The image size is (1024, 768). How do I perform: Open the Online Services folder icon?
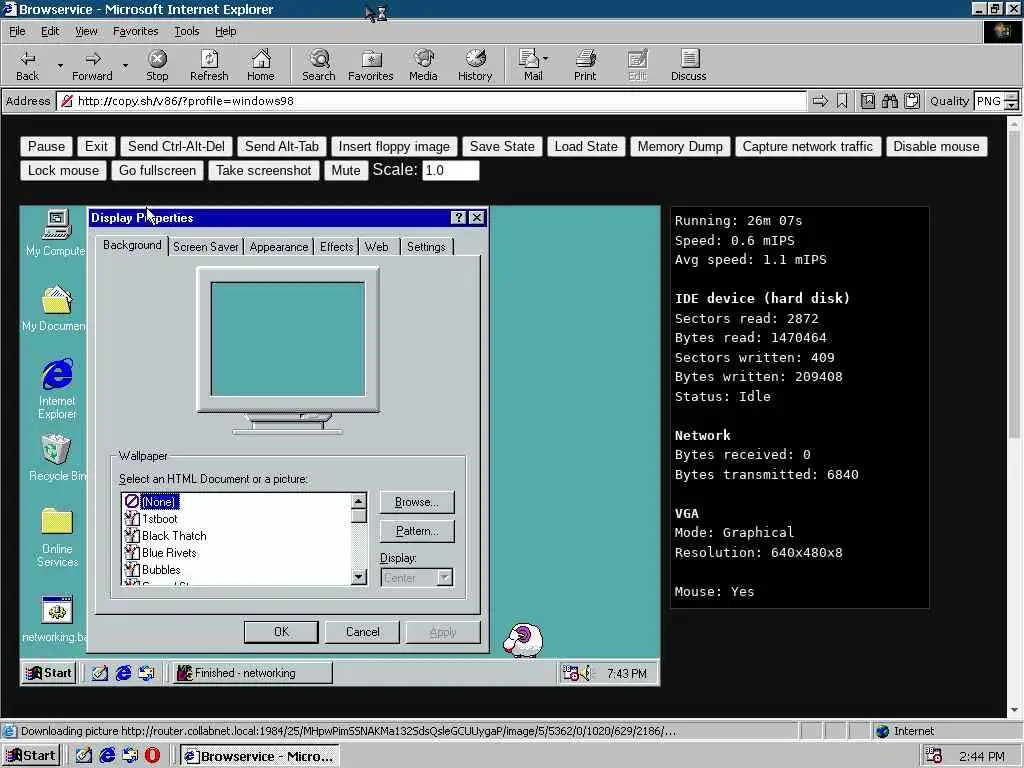click(57, 537)
